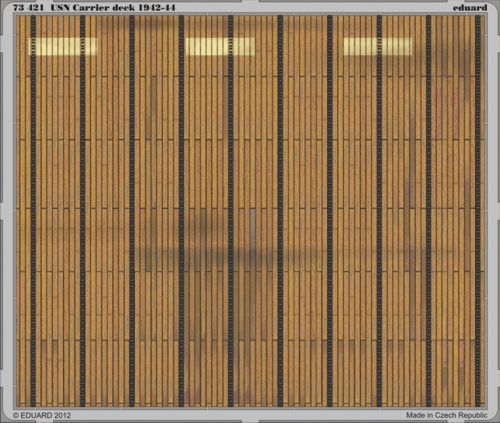The width and height of the screenshot is (500, 423).
Task: Click the leftmost black tie-down strip
Action: [33, 211]
